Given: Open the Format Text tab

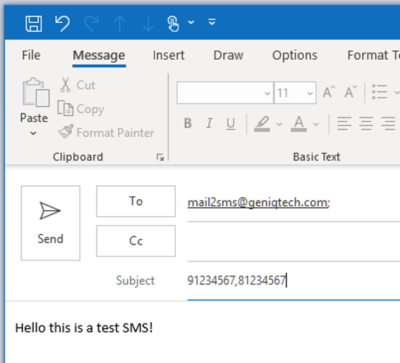Looking at the screenshot, I should click(373, 55).
